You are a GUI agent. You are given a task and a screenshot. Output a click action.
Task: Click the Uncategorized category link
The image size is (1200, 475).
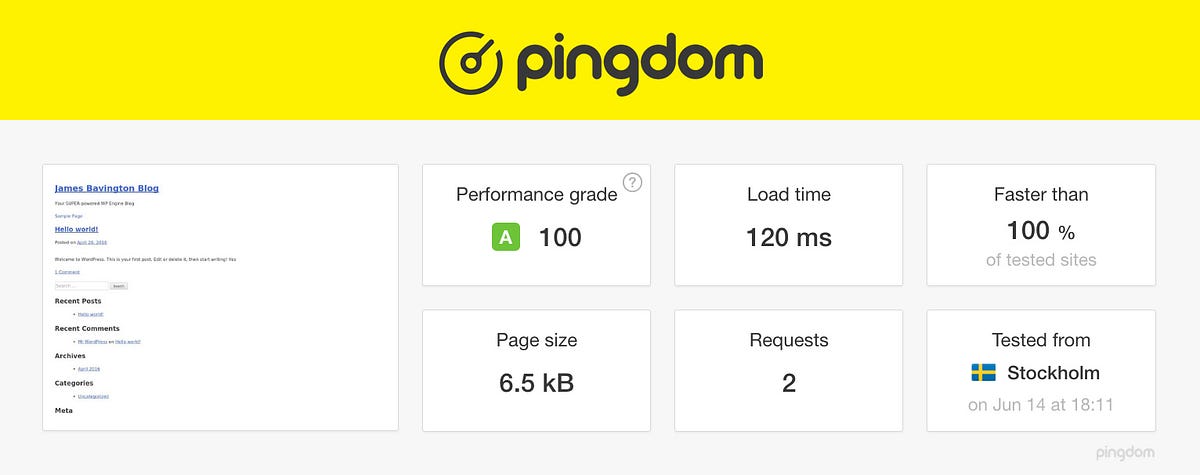(93, 396)
